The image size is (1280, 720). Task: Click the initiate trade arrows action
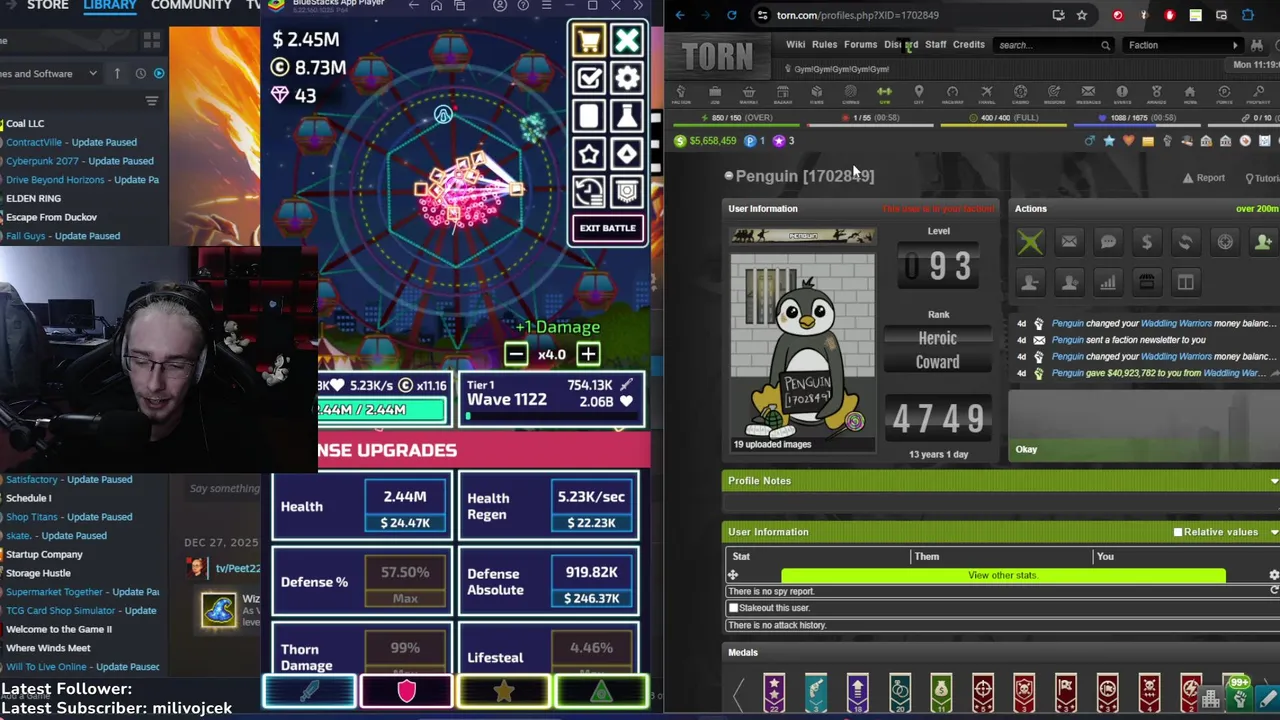click(x=1186, y=241)
